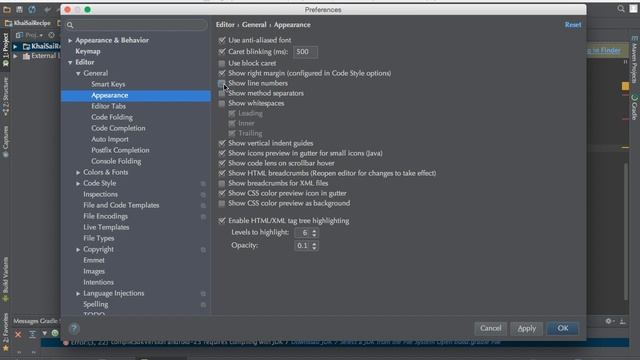Image resolution: width=640 pixels, height=360 pixels.
Task: Check Show breadcrumbs for XML files
Action: (x=222, y=183)
